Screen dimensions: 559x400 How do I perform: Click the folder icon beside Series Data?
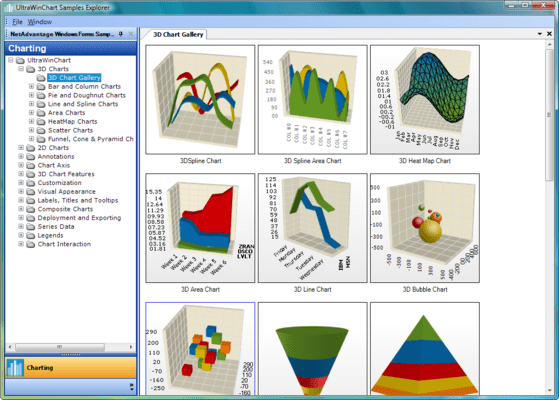(x=31, y=227)
